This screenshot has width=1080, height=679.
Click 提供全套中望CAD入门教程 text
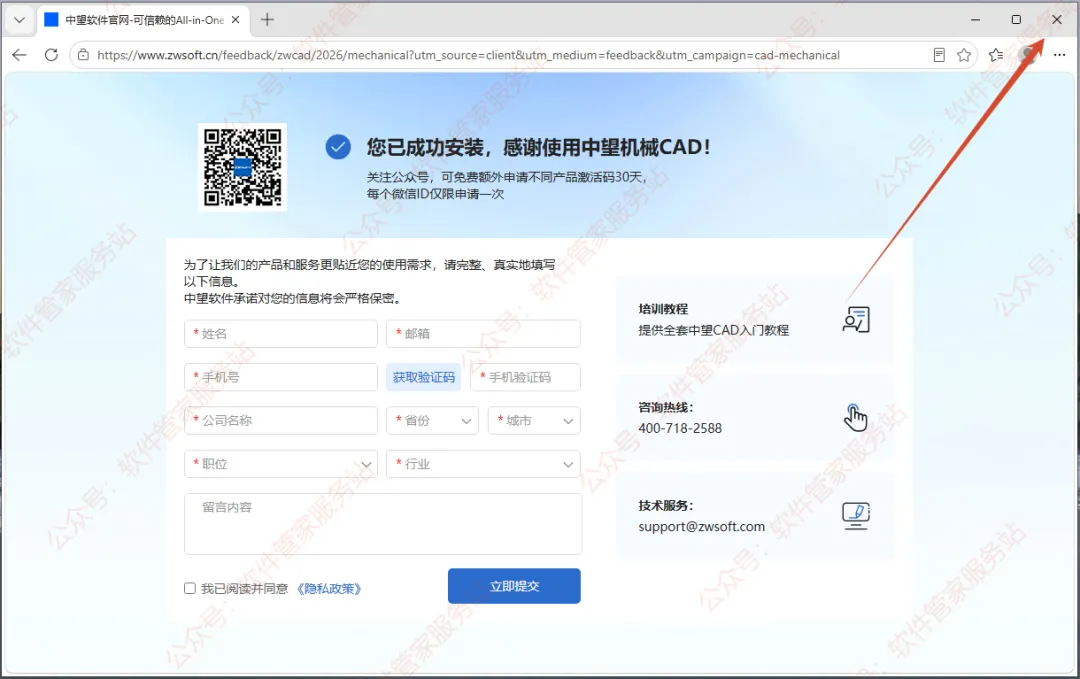pyautogui.click(x=714, y=331)
